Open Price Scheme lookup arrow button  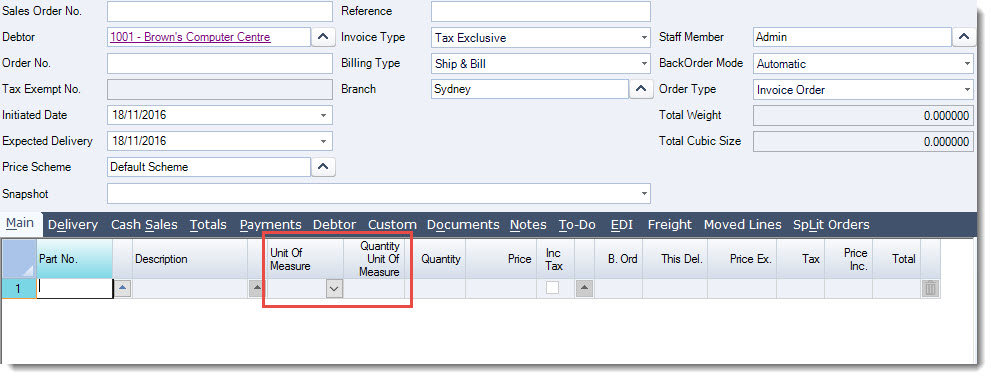pyautogui.click(x=323, y=167)
